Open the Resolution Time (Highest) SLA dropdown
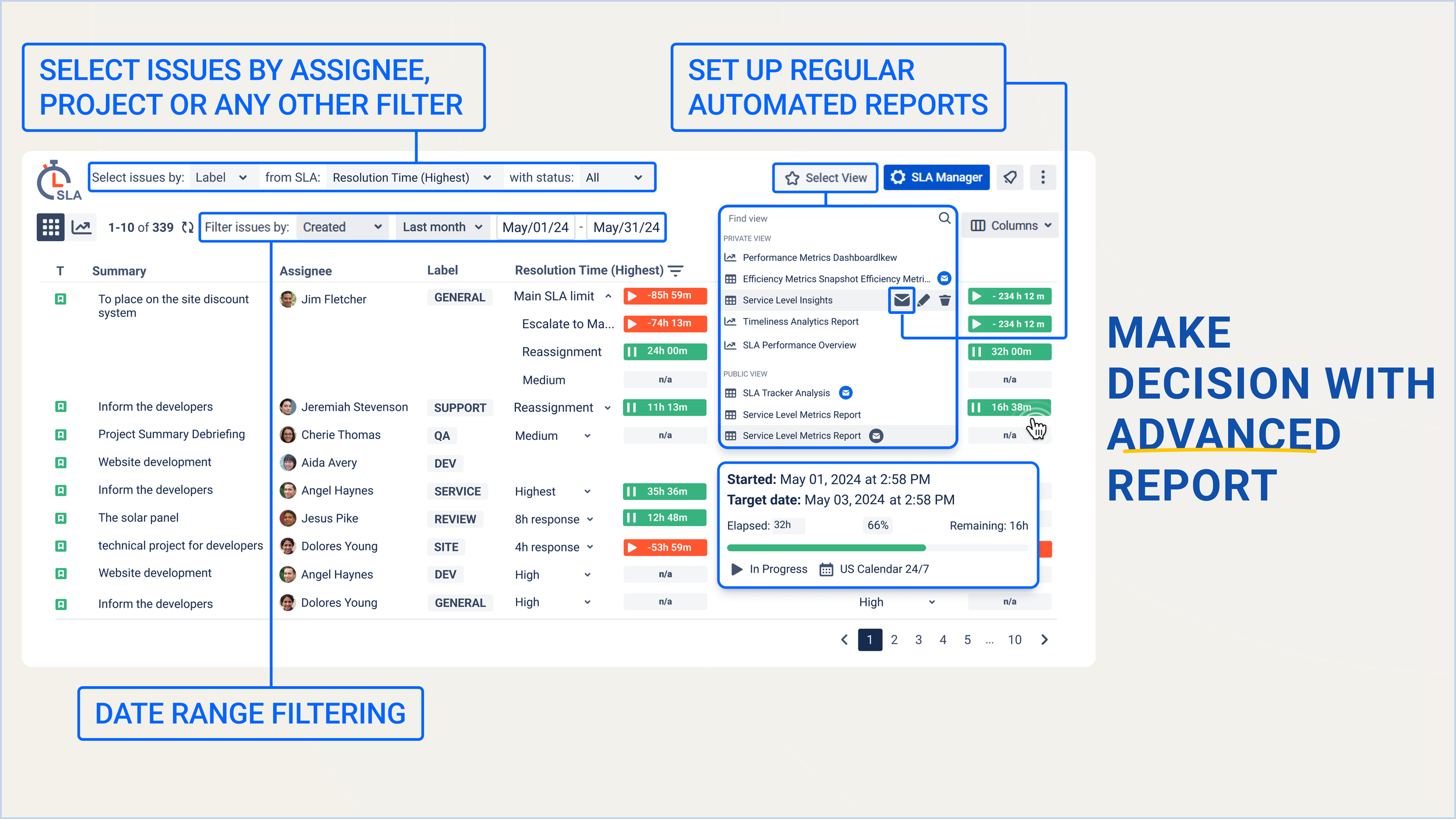The image size is (1456, 819). click(412, 178)
